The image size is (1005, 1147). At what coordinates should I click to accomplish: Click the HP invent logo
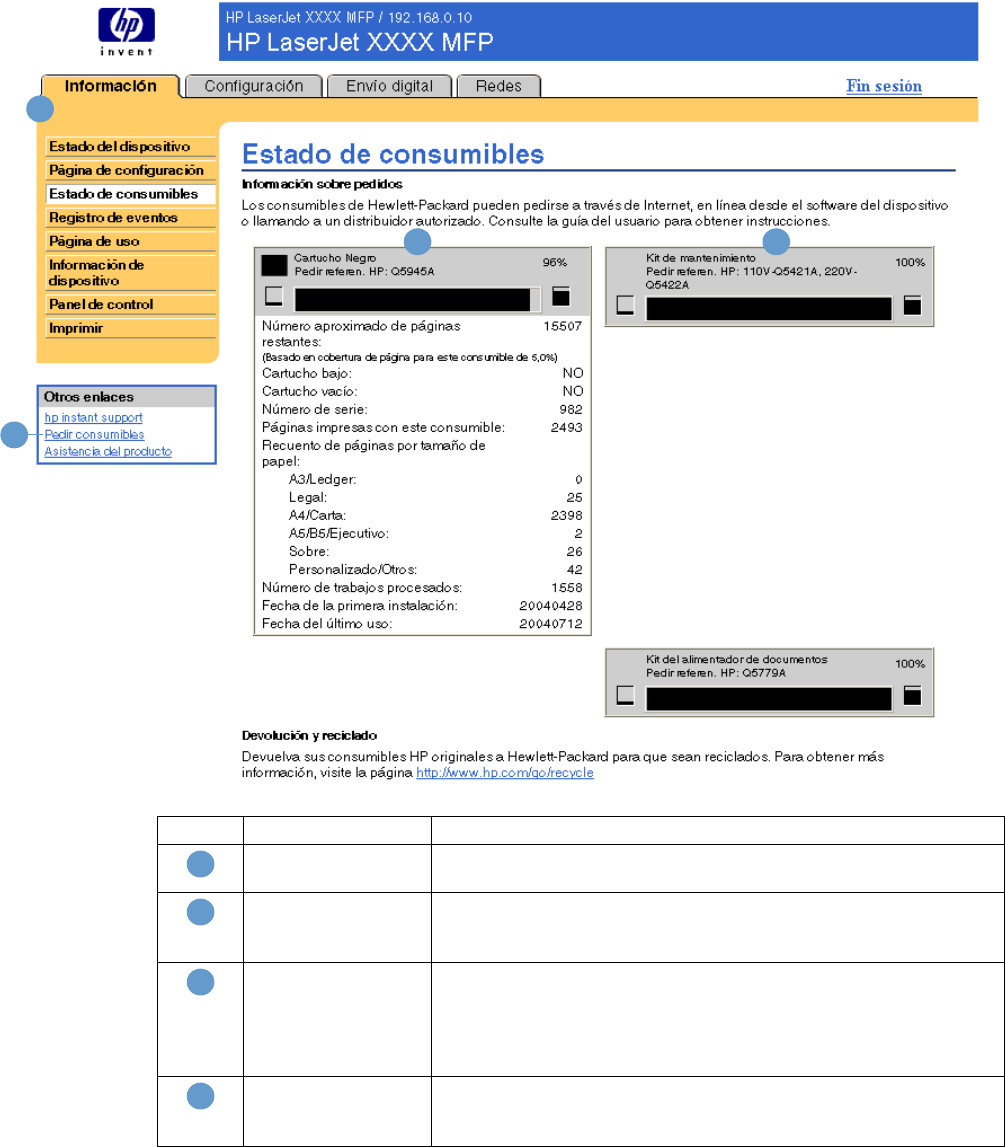[127, 31]
